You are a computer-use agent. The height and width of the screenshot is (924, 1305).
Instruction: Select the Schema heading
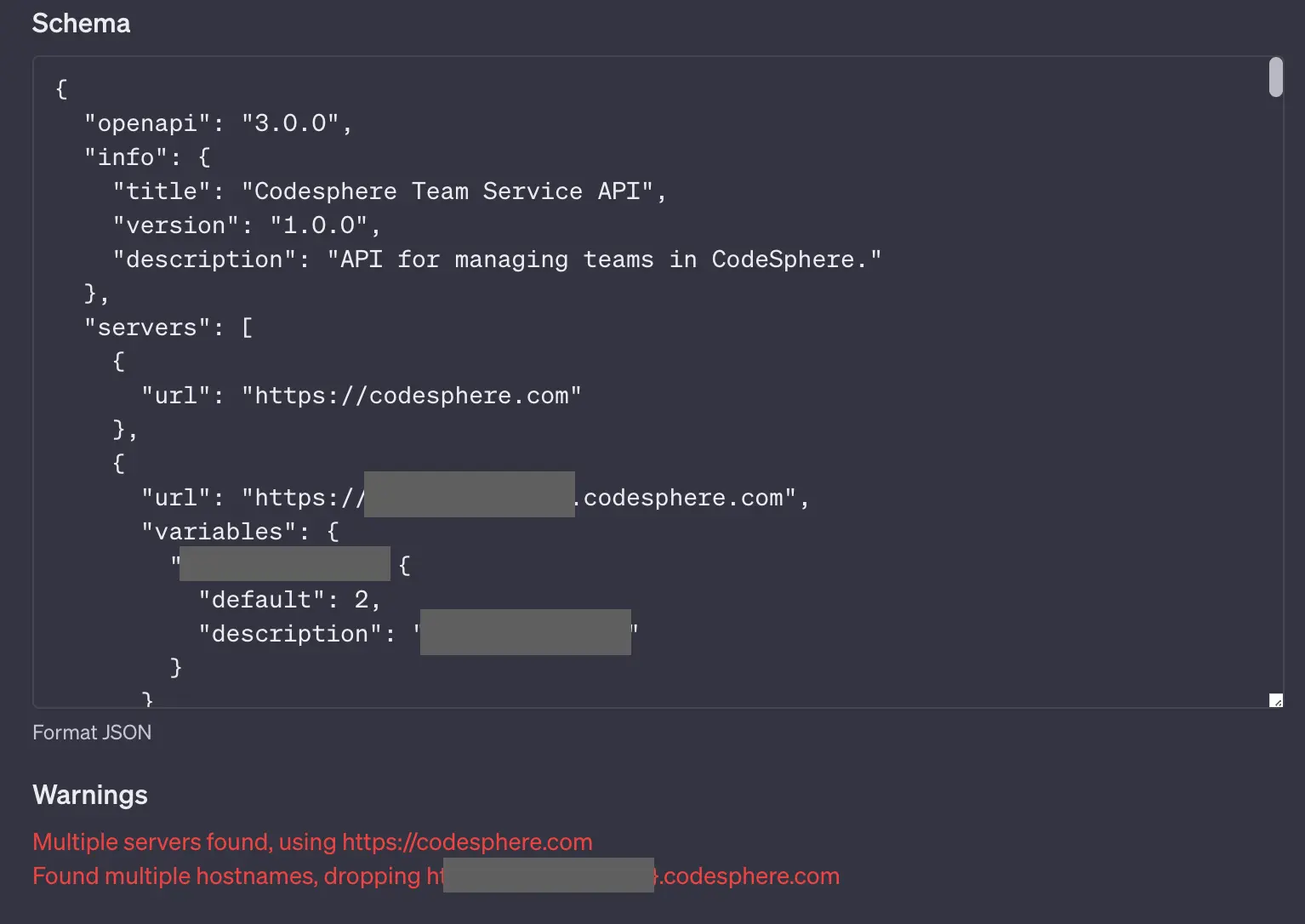click(81, 23)
